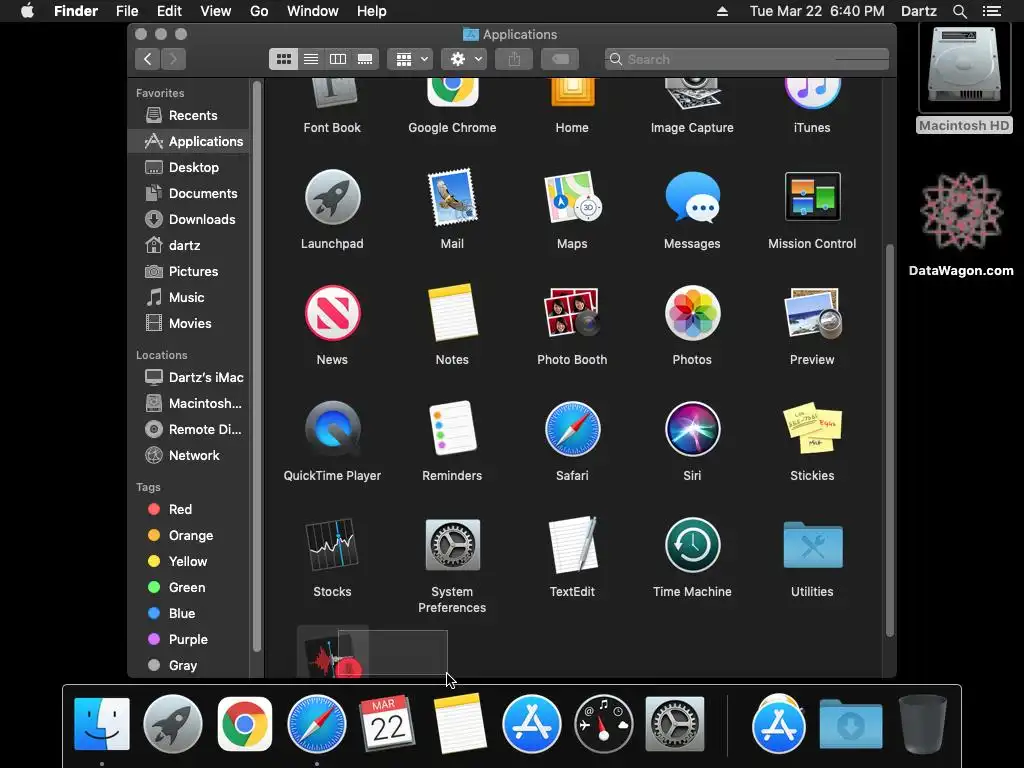Select Documents in the sidebar
This screenshot has height=768, width=1024.
[x=189, y=193]
